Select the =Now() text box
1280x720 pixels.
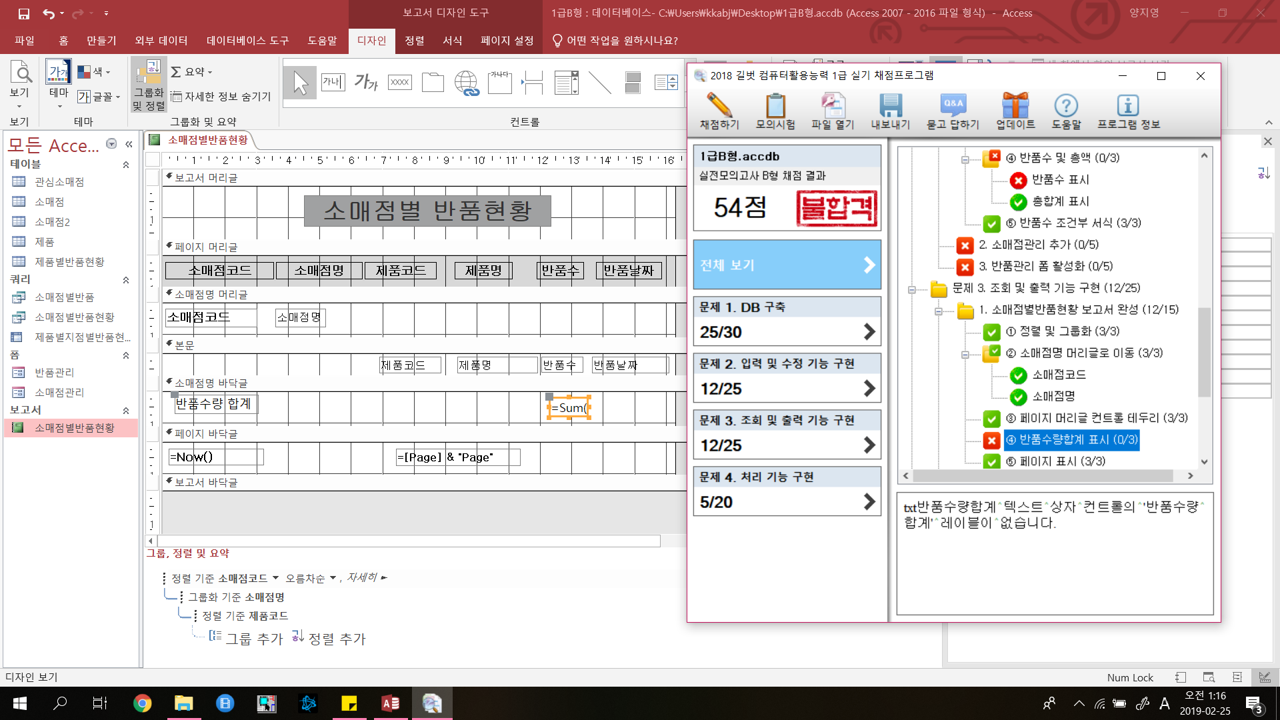point(215,457)
